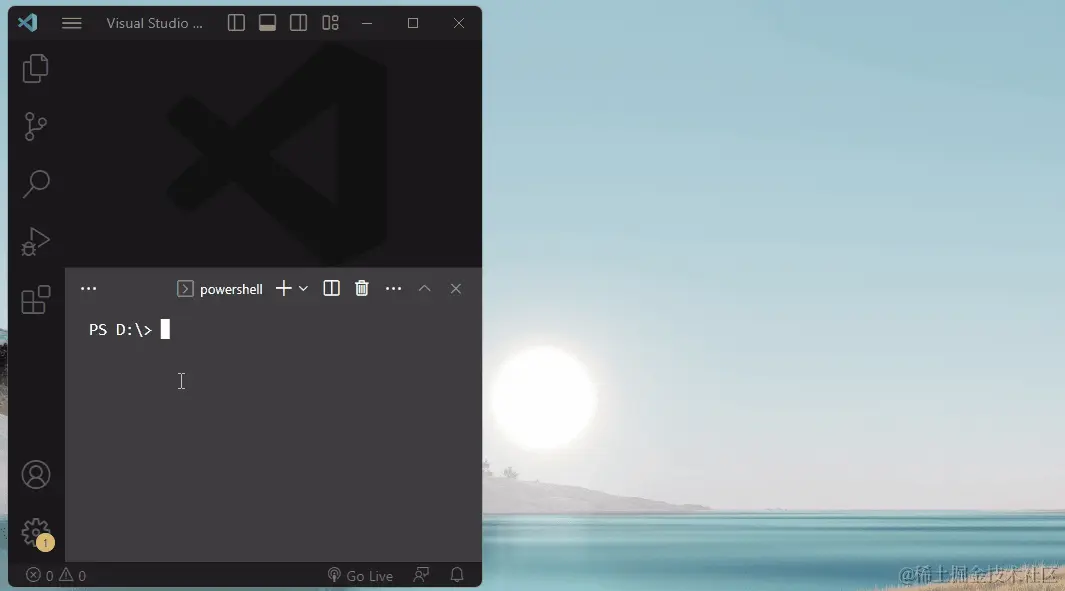
Task: Open Manage settings gear menu
Action: (37, 533)
